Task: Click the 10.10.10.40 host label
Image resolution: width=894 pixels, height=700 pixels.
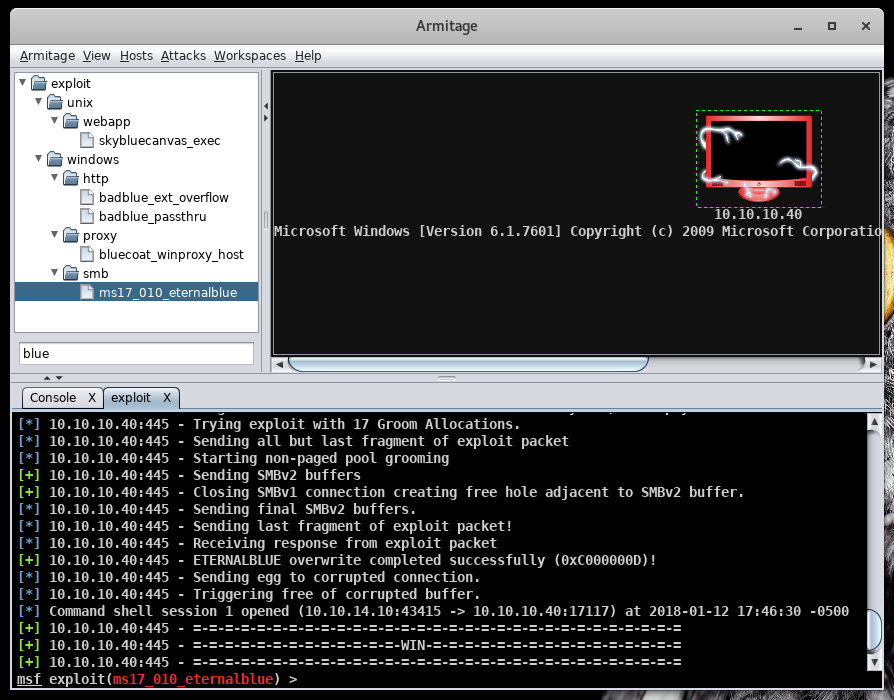Action: [x=758, y=214]
